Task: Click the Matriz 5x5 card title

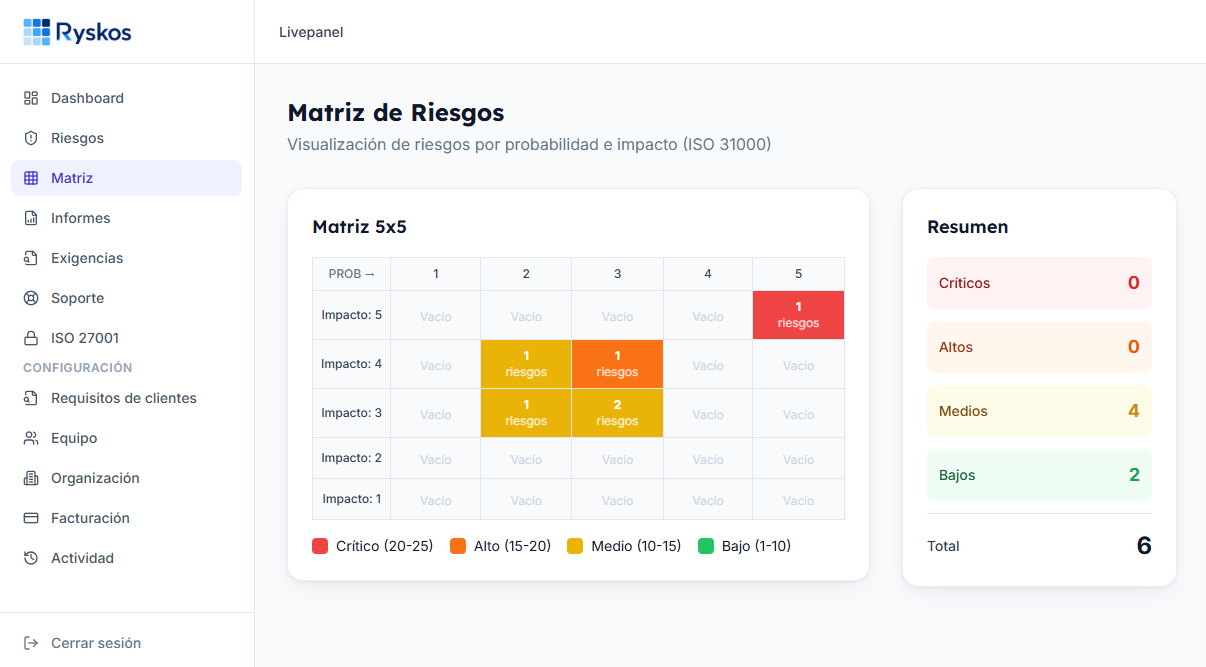Action: [360, 227]
